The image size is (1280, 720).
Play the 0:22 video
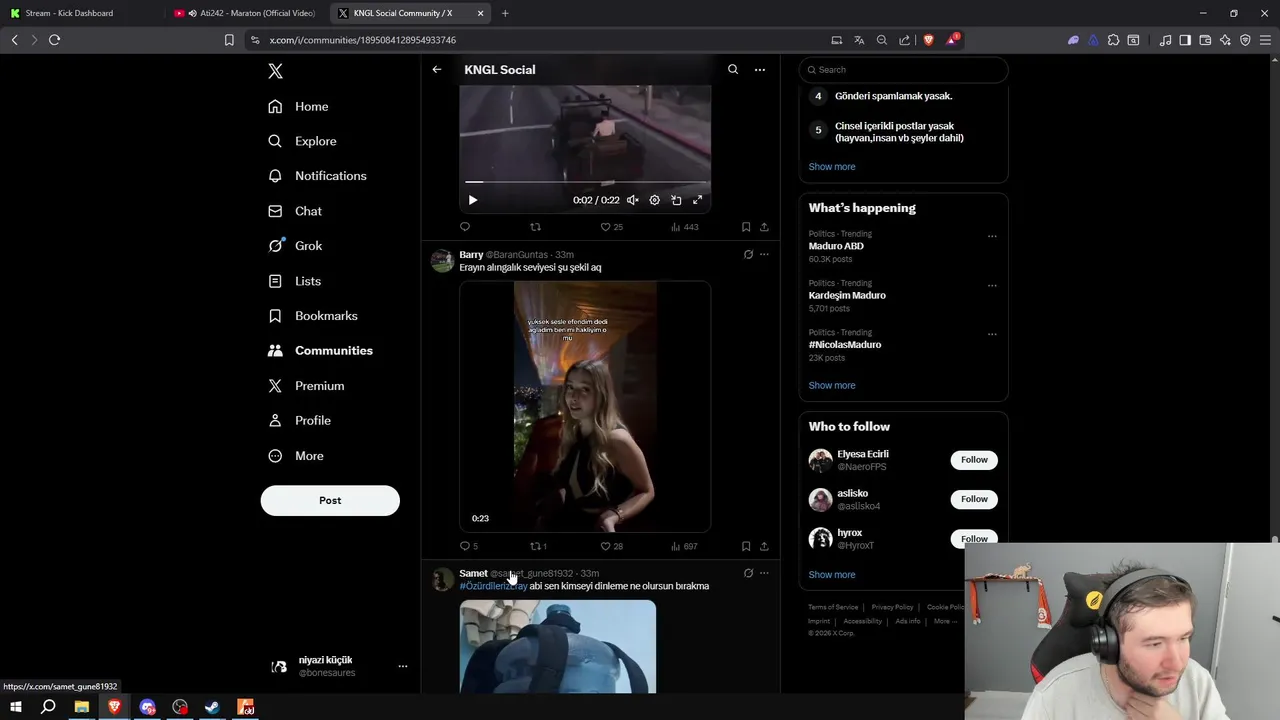pos(473,200)
